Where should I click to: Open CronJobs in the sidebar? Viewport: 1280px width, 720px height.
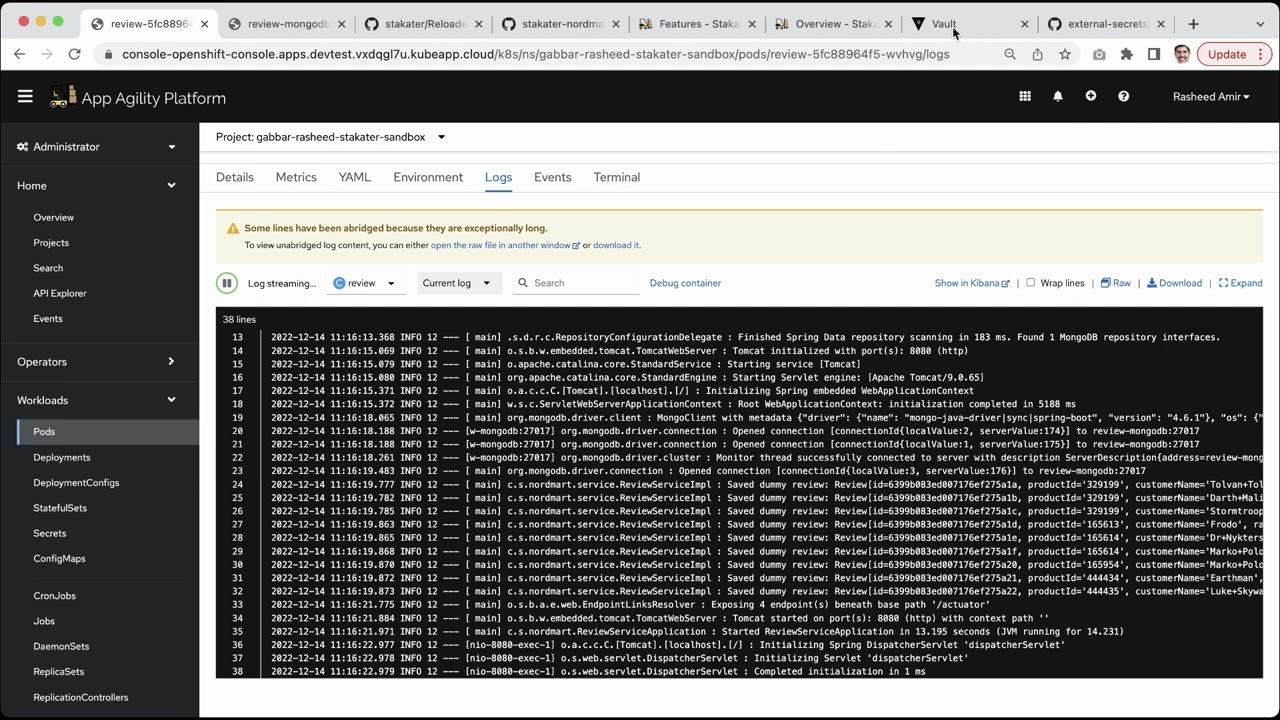click(55, 596)
